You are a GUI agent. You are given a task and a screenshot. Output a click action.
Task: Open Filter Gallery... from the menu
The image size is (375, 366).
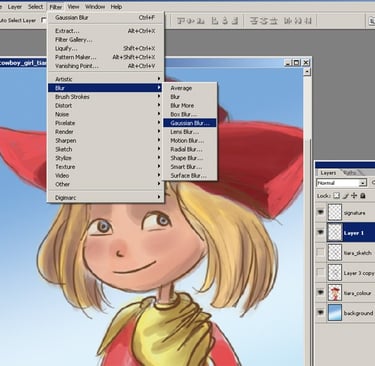pos(105,40)
